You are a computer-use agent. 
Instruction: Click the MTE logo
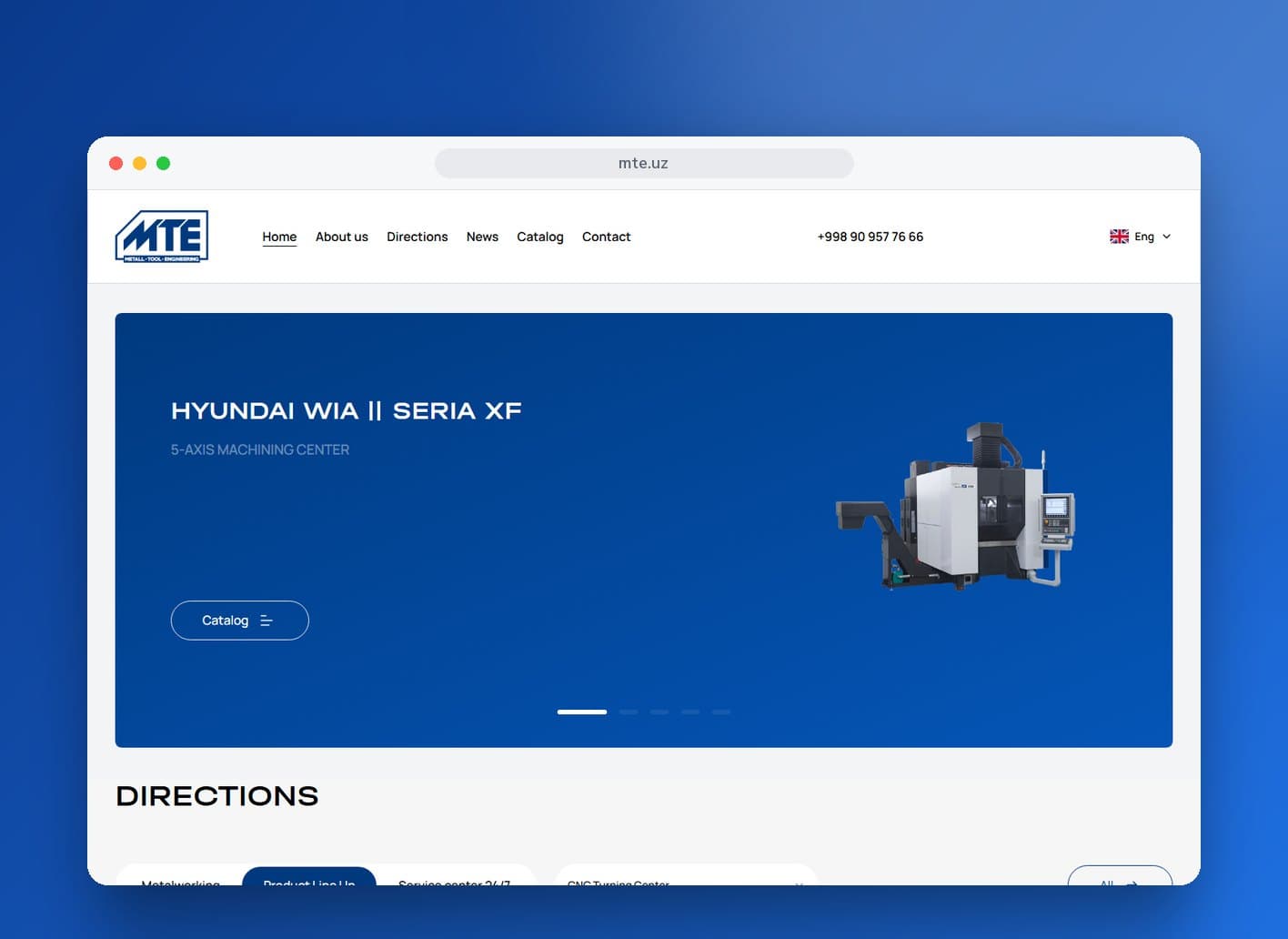click(x=162, y=237)
